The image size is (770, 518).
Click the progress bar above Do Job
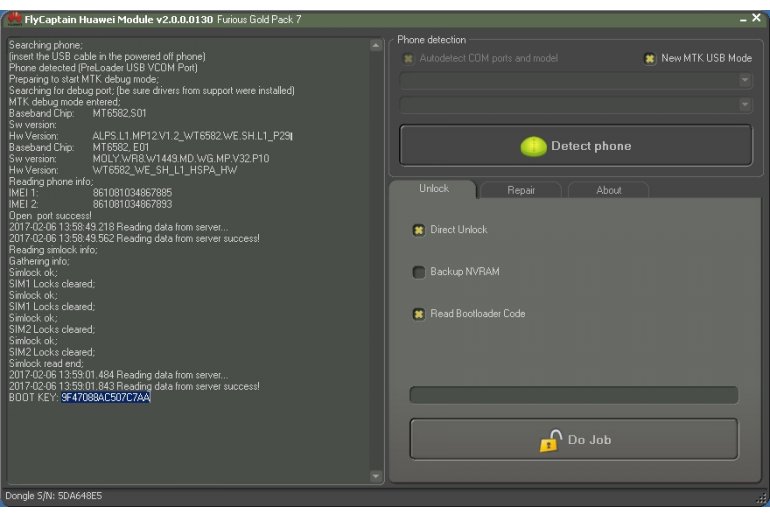coord(574,395)
